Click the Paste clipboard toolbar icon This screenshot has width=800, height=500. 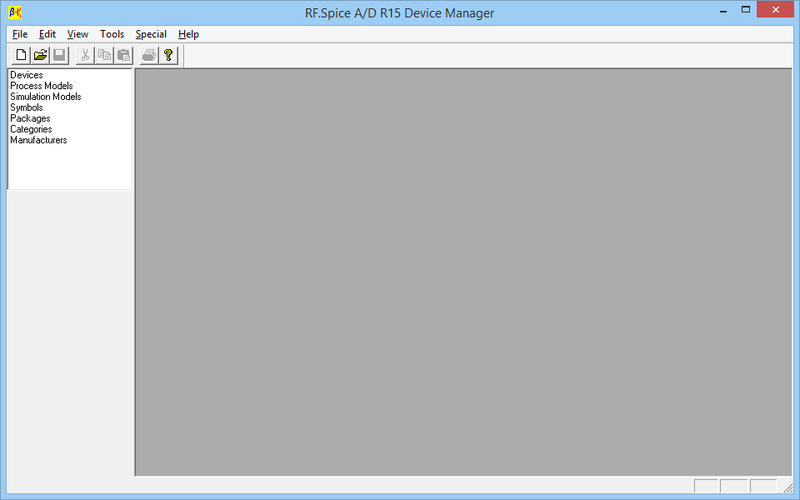(124, 55)
